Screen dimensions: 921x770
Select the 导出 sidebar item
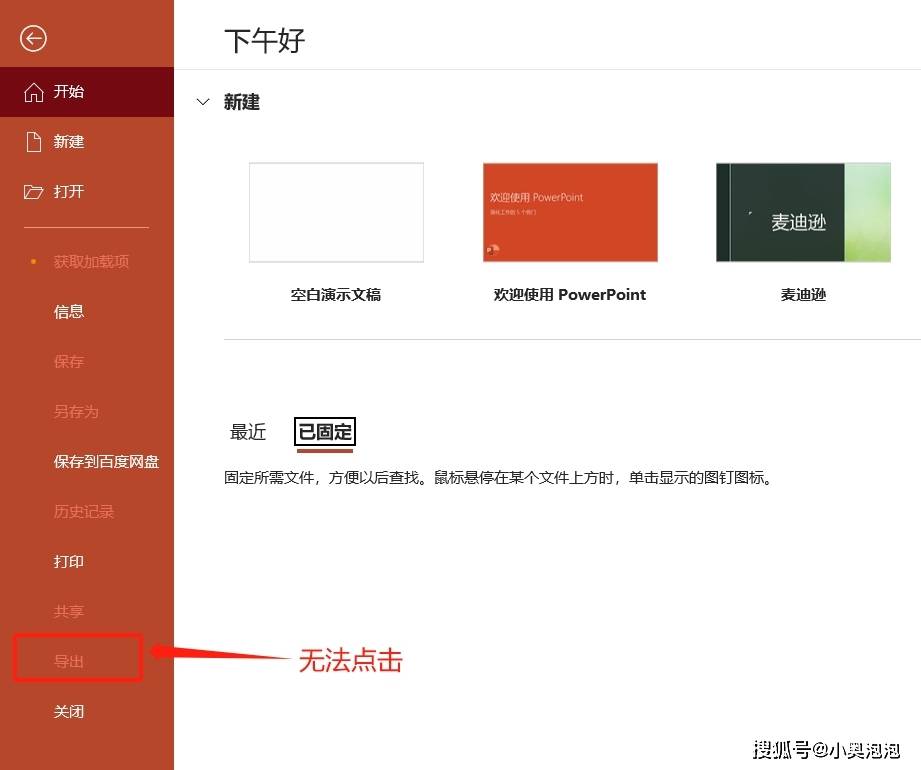click(87, 661)
